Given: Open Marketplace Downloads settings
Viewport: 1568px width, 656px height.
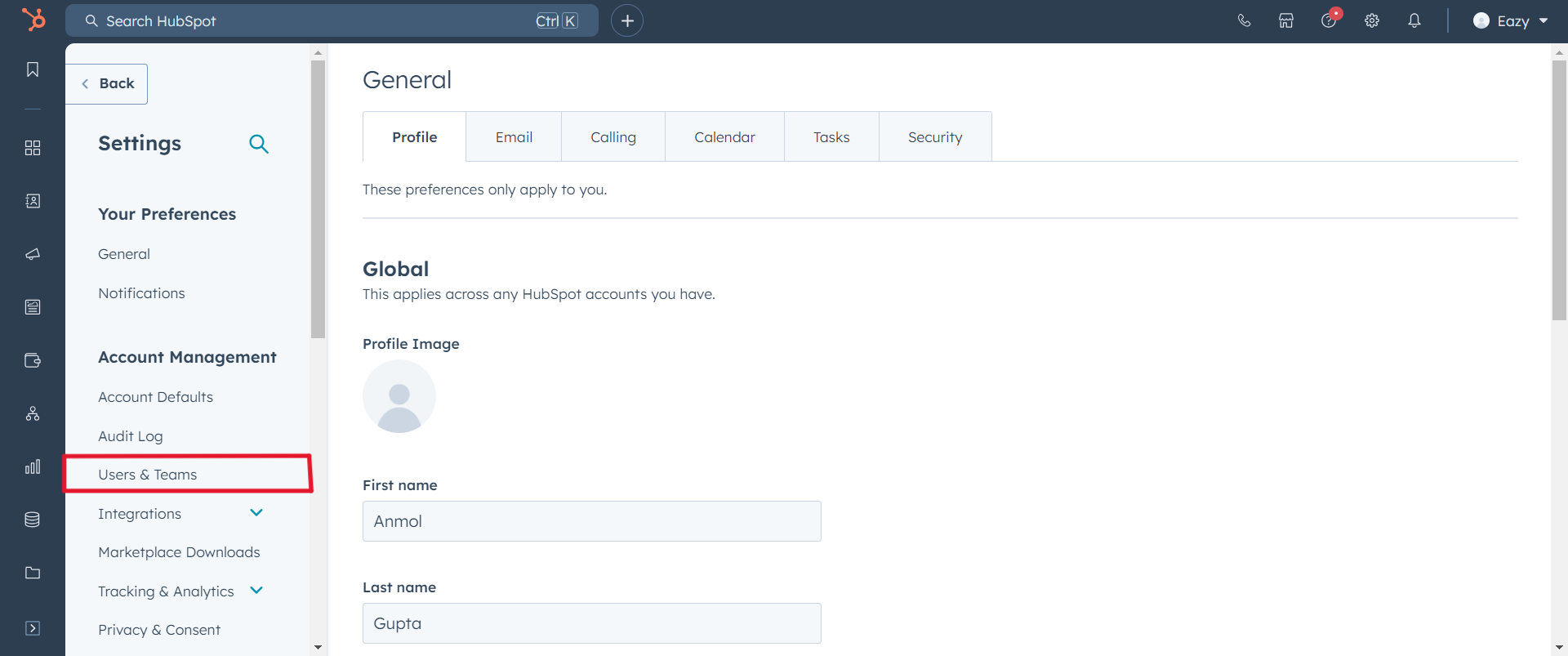Looking at the screenshot, I should coord(179,552).
